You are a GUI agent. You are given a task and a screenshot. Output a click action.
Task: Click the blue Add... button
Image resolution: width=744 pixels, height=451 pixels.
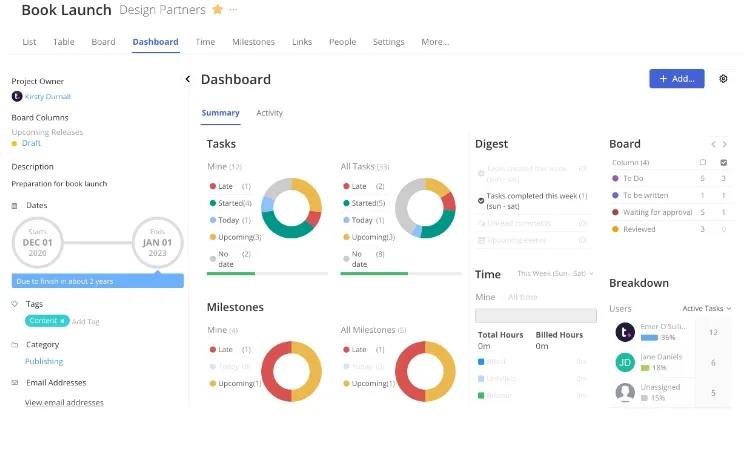[677, 79]
